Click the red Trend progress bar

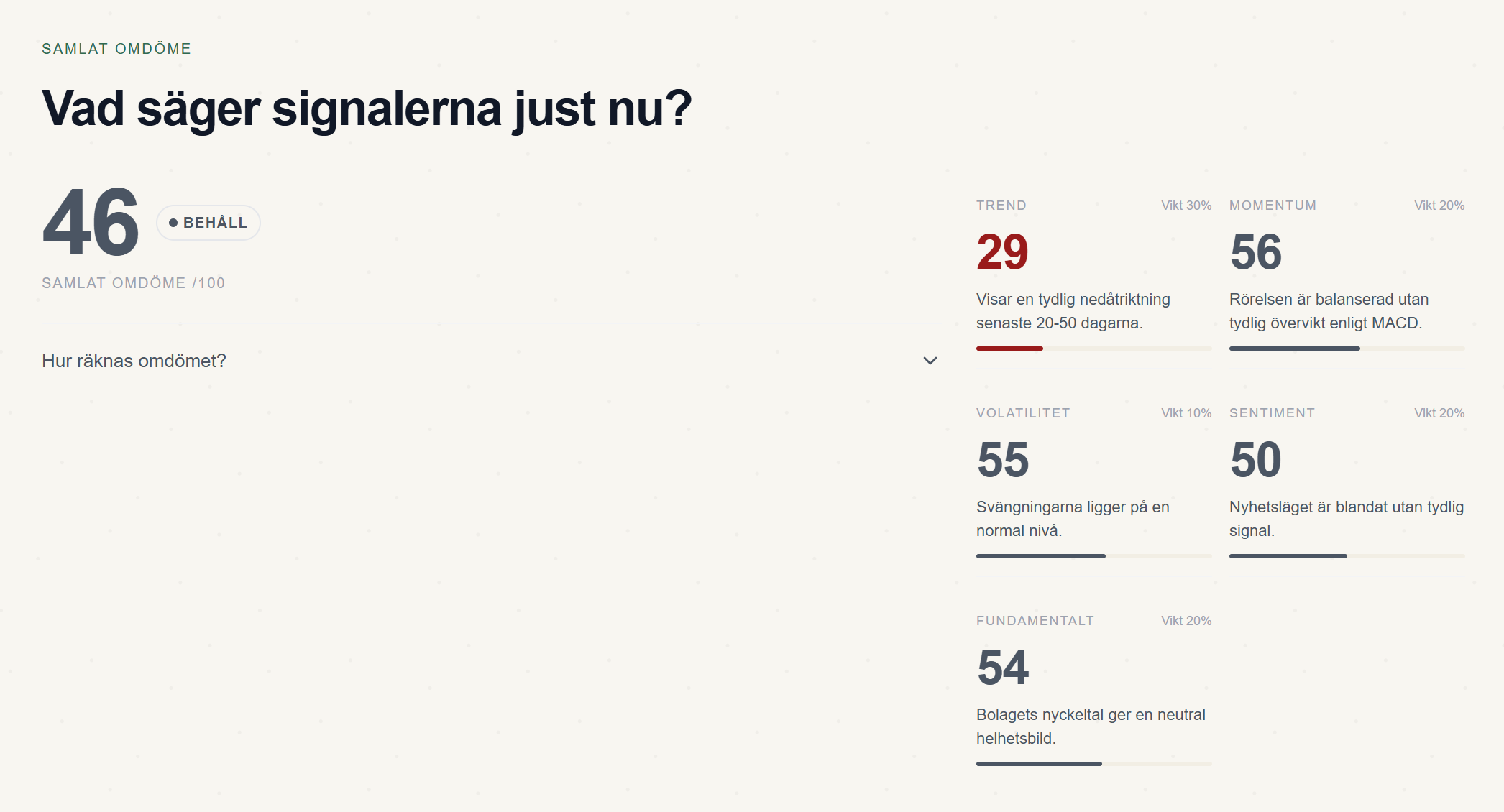[1009, 349]
